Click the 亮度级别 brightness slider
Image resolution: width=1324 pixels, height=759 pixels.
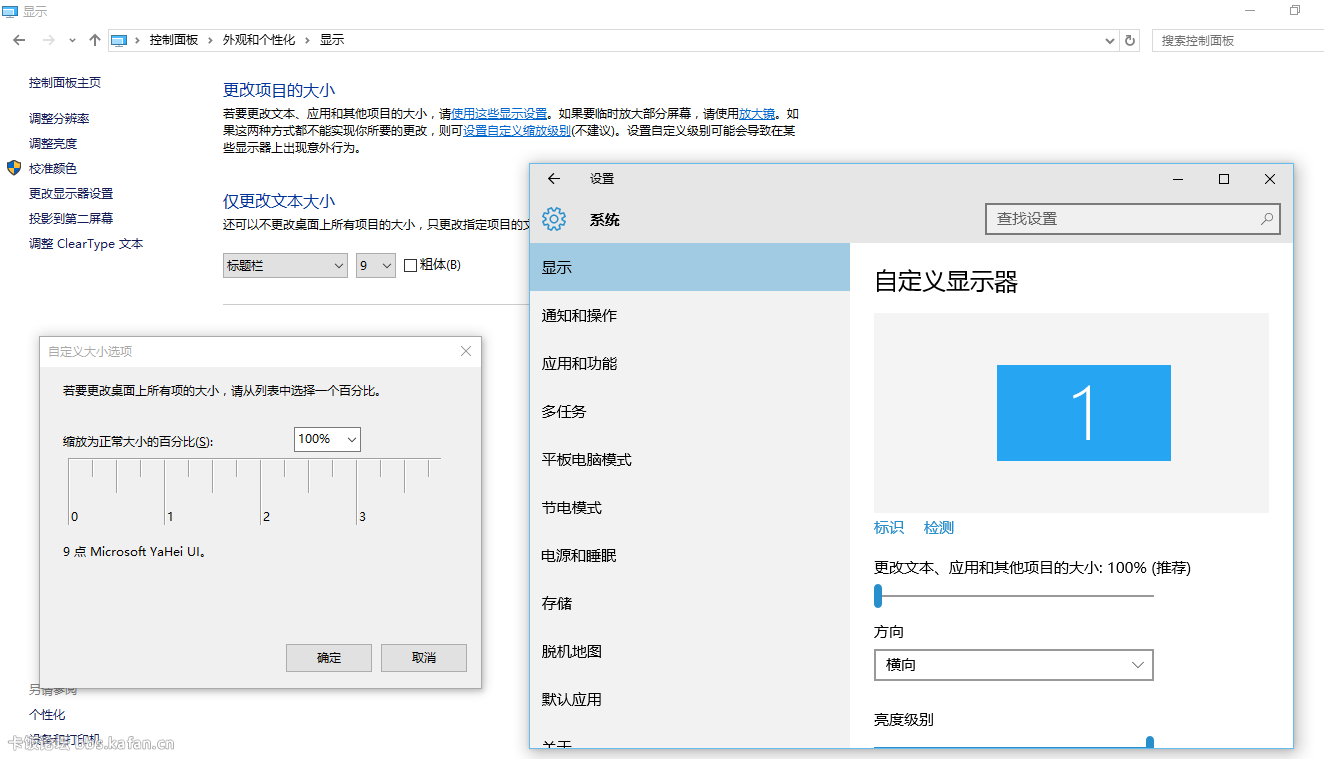click(x=1014, y=743)
